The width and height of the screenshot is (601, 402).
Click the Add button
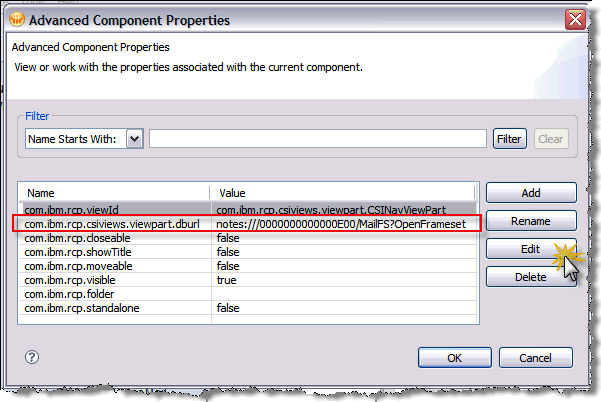point(530,192)
